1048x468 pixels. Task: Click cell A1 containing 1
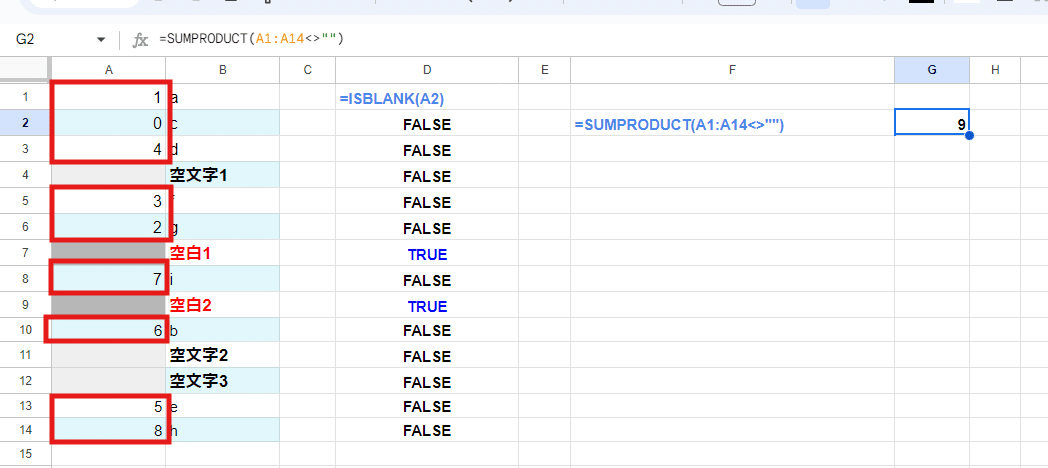108,98
